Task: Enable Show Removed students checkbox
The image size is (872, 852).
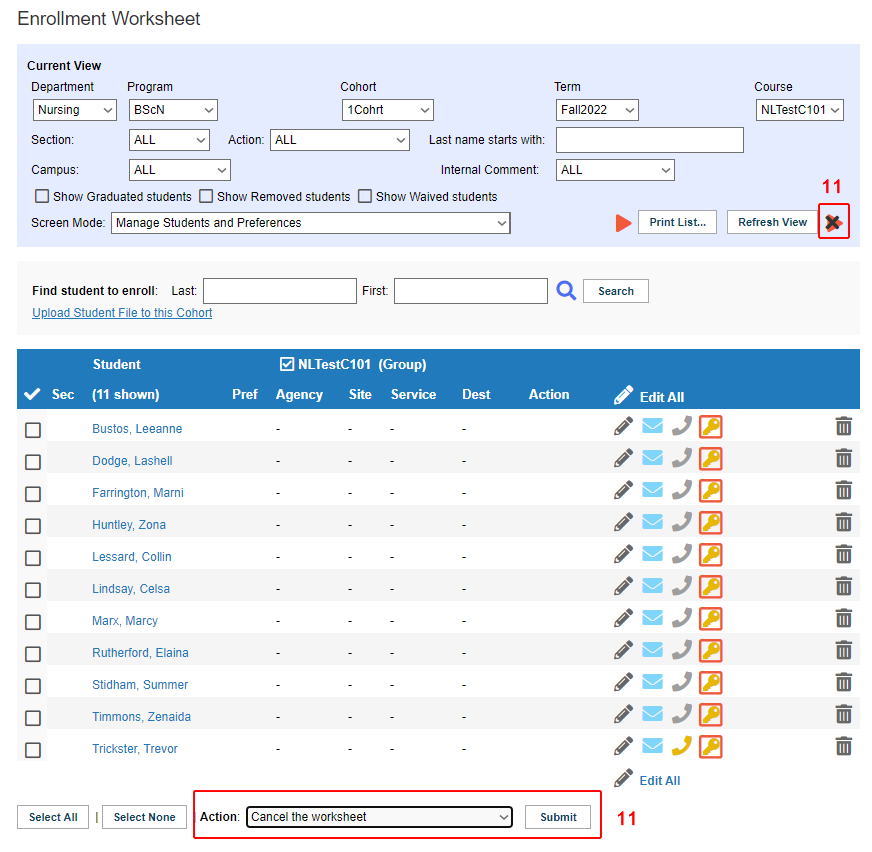Action: (x=206, y=196)
